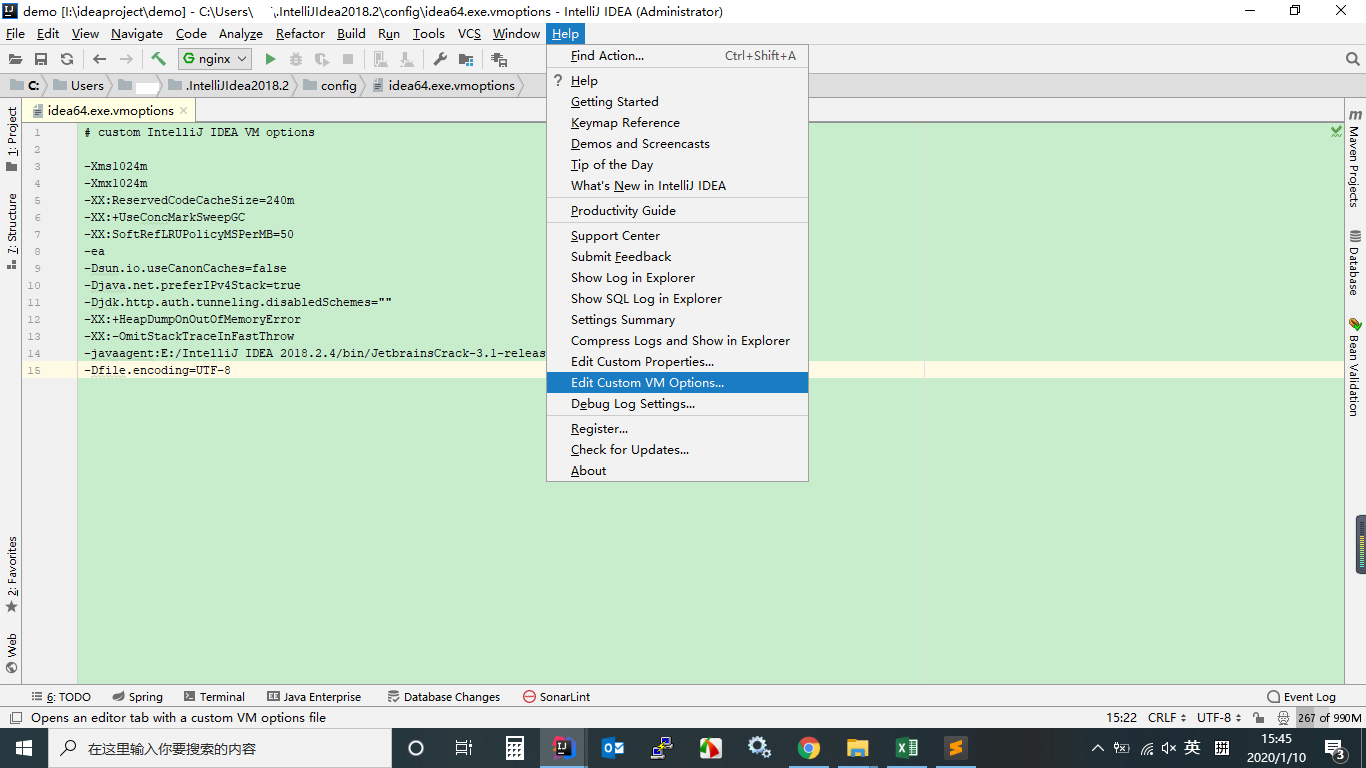1366x768 pixels.
Task: Switch input language 英 indicator in tray
Action: coord(1192,748)
